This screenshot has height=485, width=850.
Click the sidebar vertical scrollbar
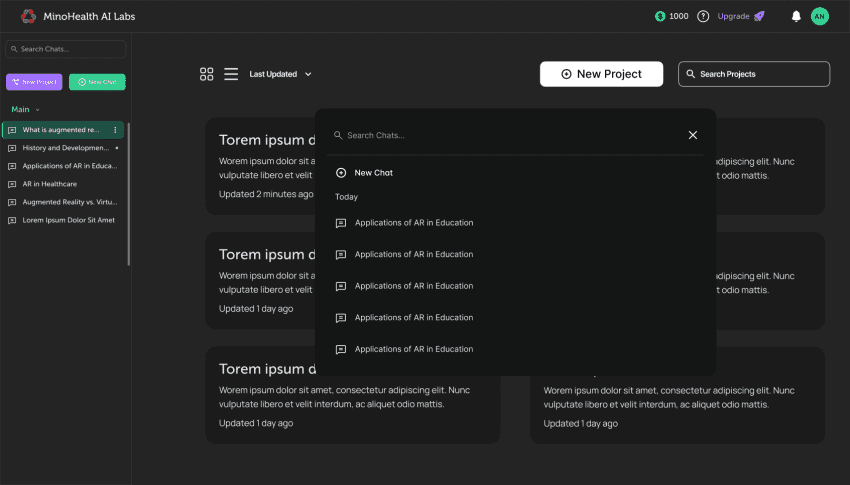[x=128, y=194]
